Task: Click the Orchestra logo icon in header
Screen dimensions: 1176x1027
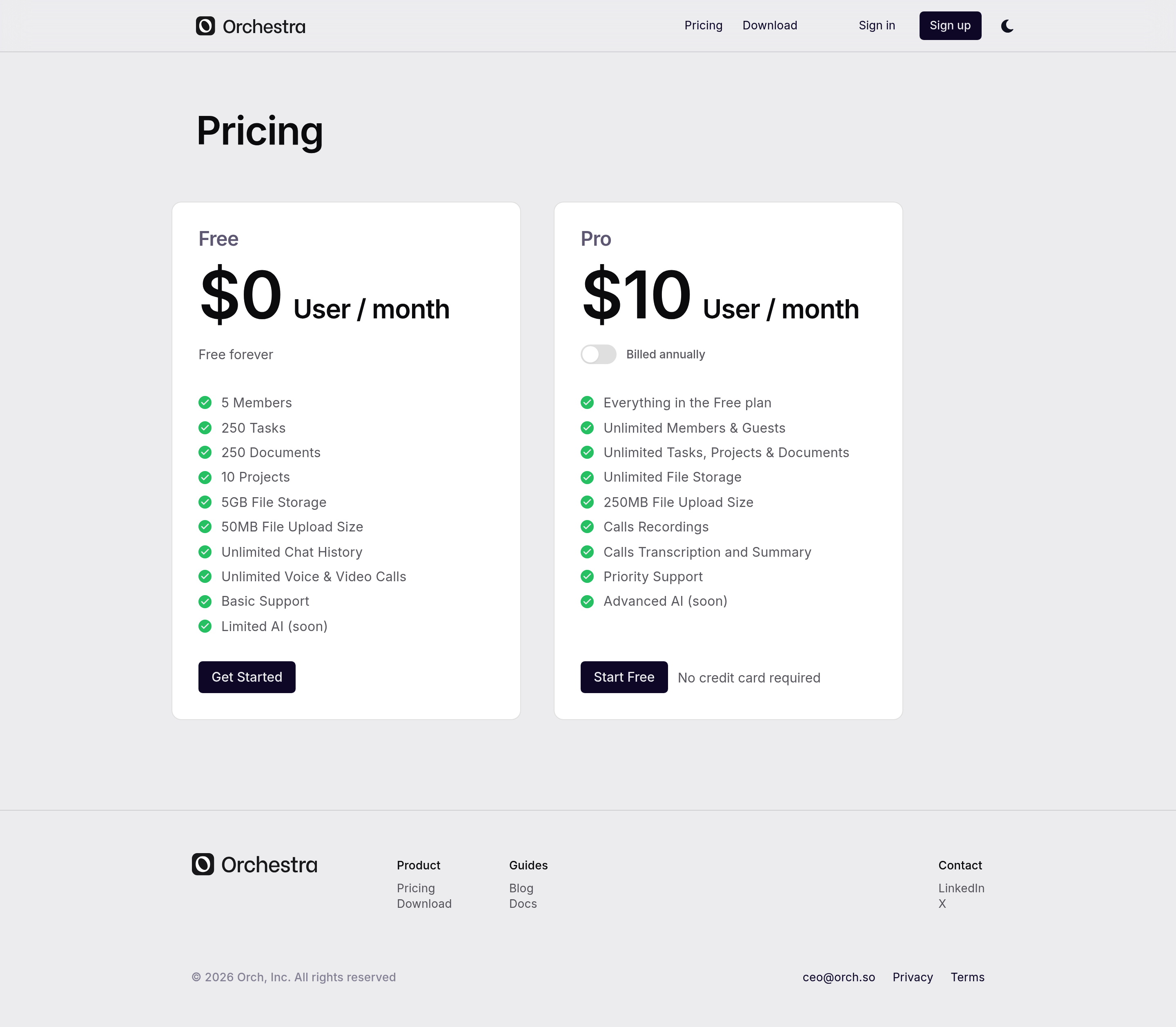Action: (x=205, y=26)
